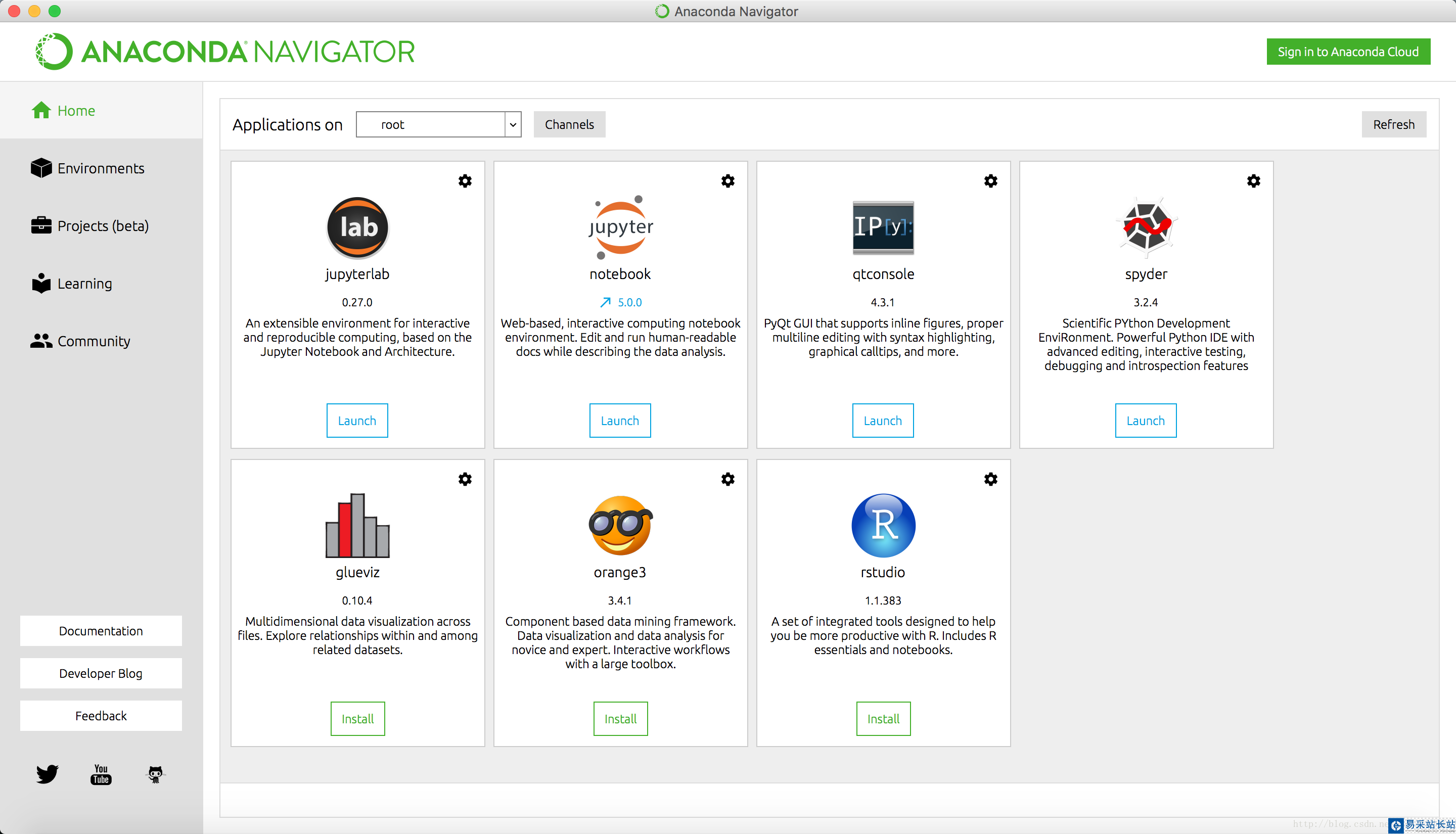Screen dimensions: 1456x834
Task: Open glueviz tile gear menu
Action: point(465,479)
